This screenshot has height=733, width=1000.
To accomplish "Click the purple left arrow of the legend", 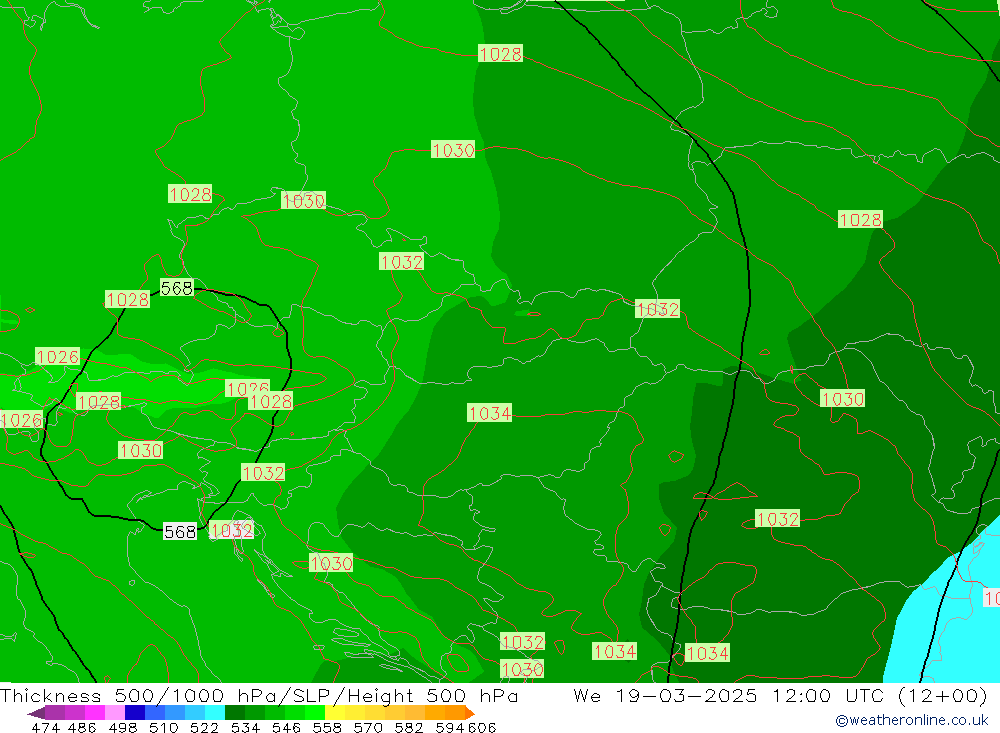I will click(36, 713).
